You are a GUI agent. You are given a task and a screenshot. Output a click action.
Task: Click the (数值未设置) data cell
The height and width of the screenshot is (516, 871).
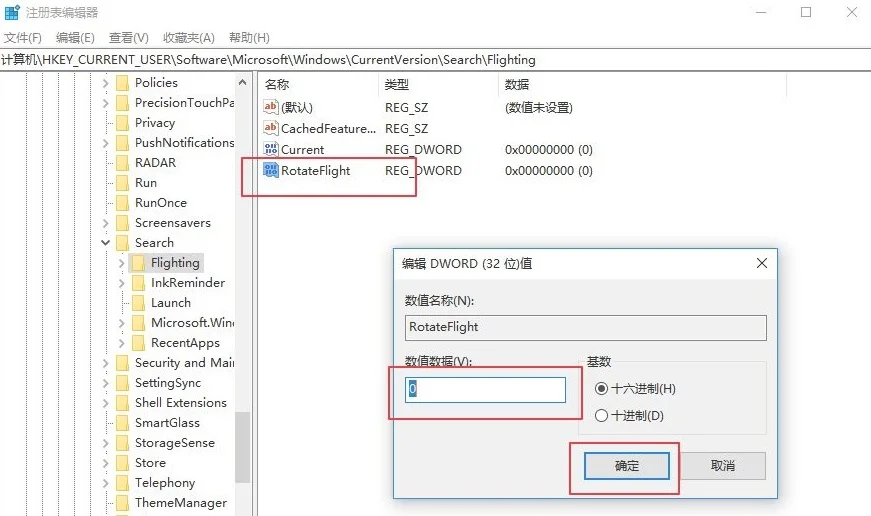click(x=538, y=107)
